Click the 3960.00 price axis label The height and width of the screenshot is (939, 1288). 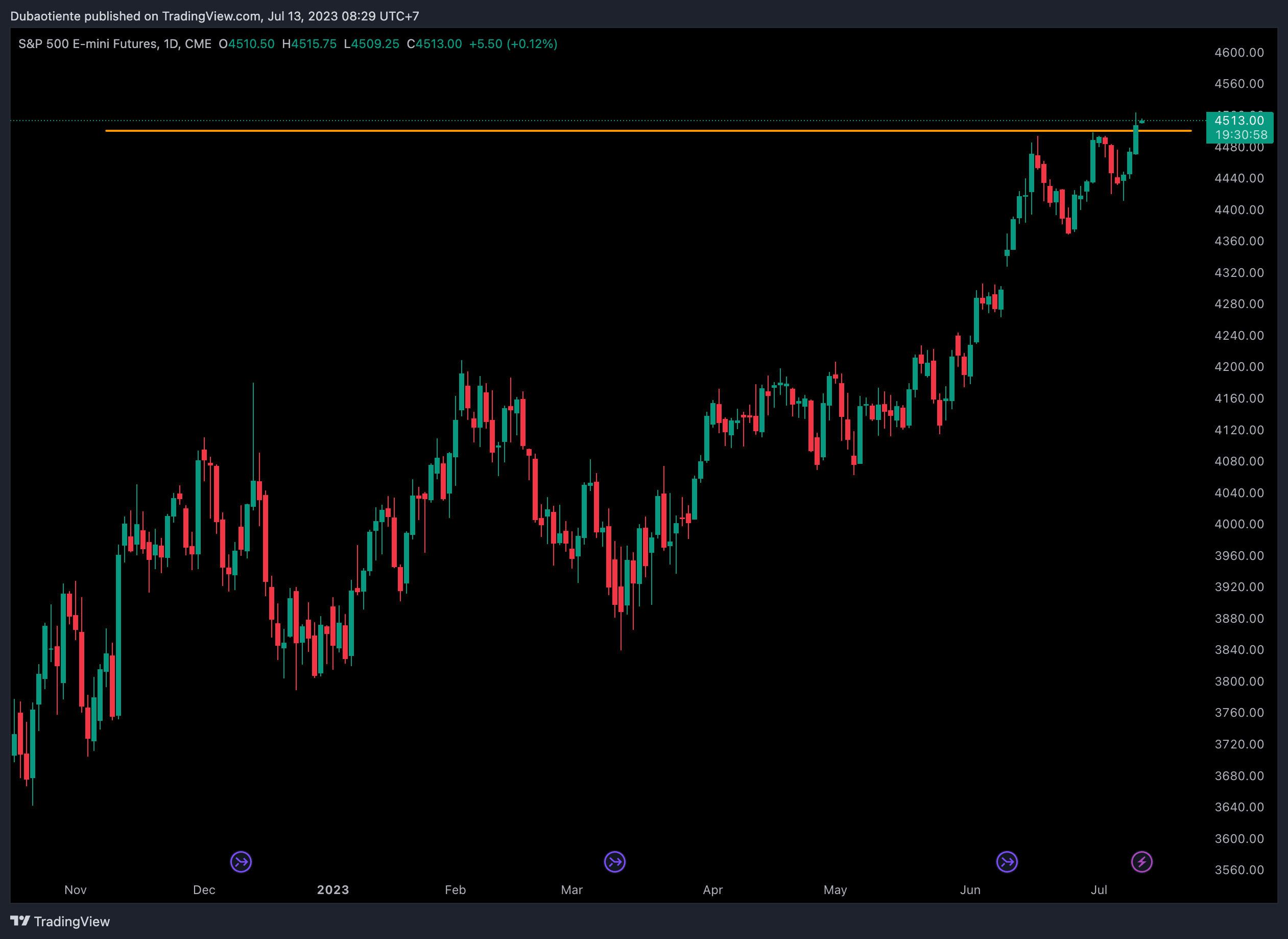[x=1239, y=555]
